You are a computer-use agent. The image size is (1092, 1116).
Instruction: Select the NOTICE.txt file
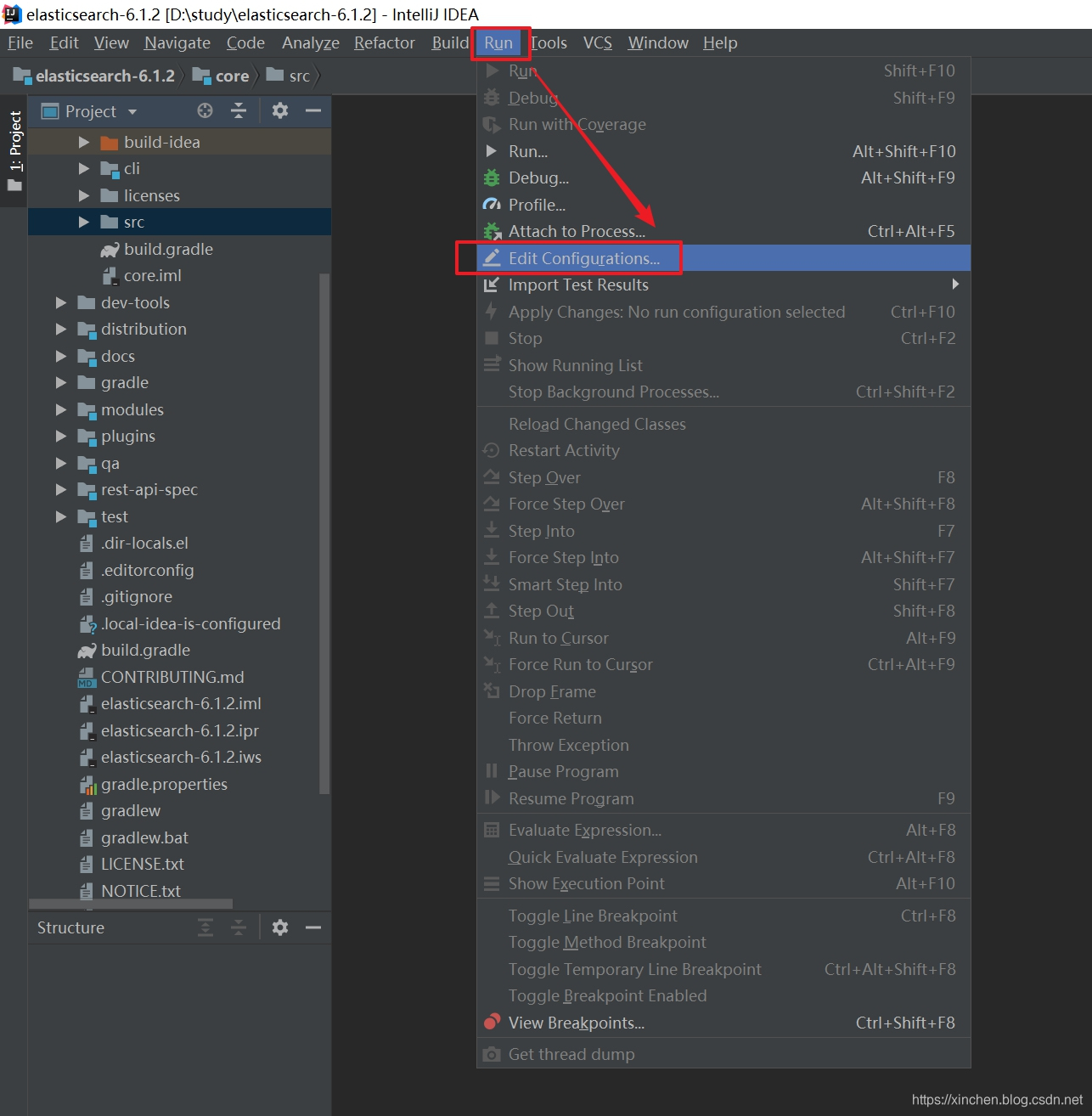tap(141, 891)
